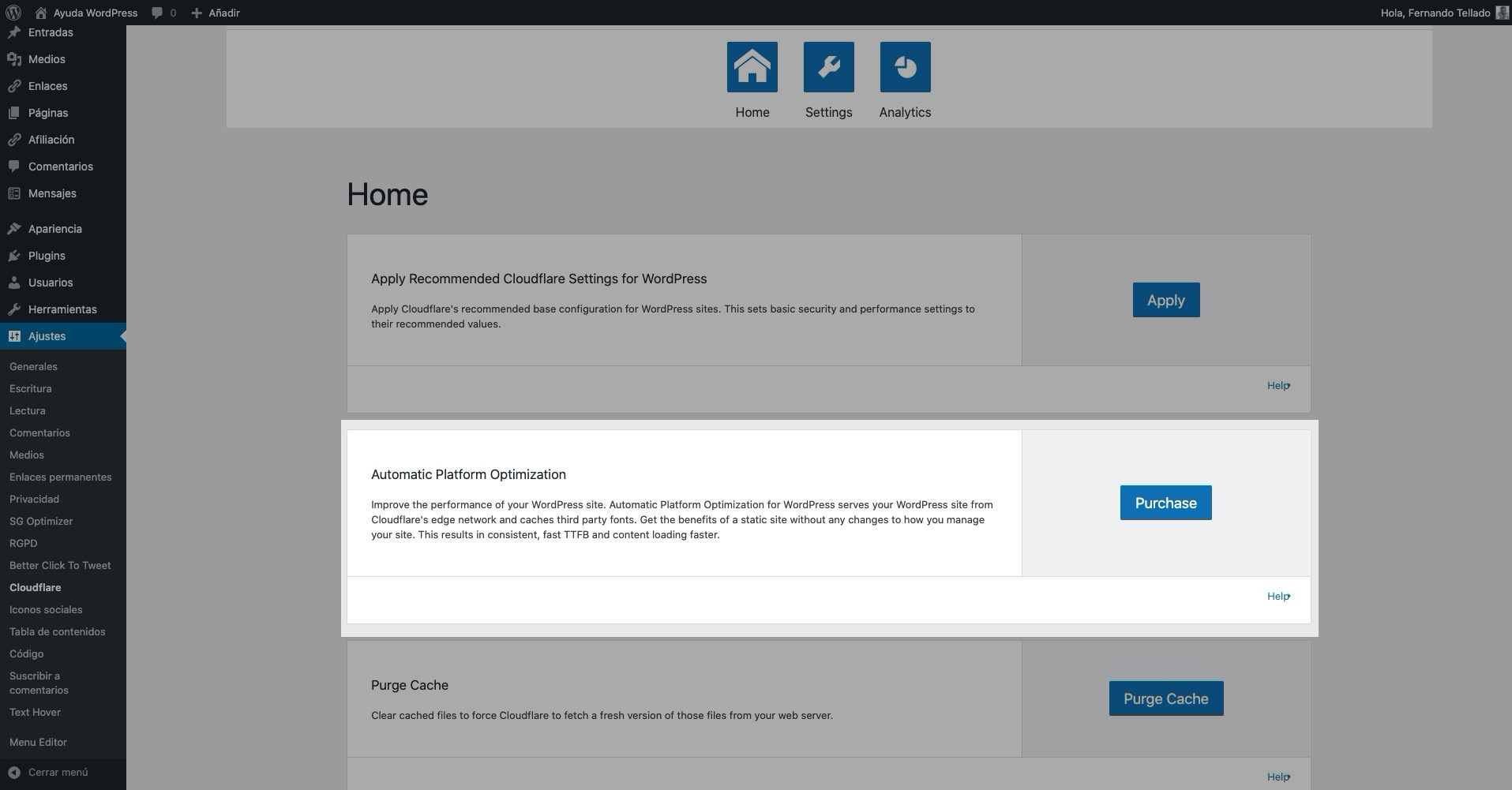Open the Añadir new content menu
The height and width of the screenshot is (790, 1512).
coord(216,13)
